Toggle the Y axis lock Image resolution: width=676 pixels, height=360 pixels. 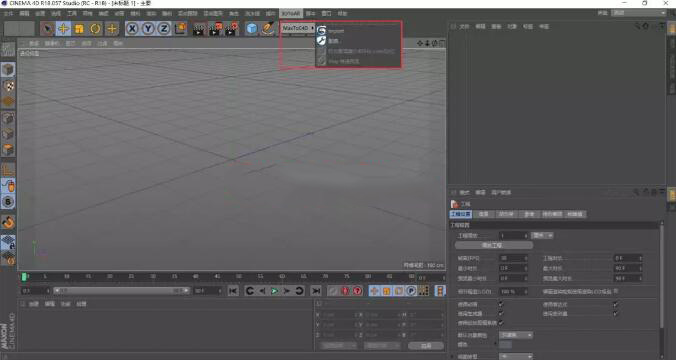click(x=148, y=29)
